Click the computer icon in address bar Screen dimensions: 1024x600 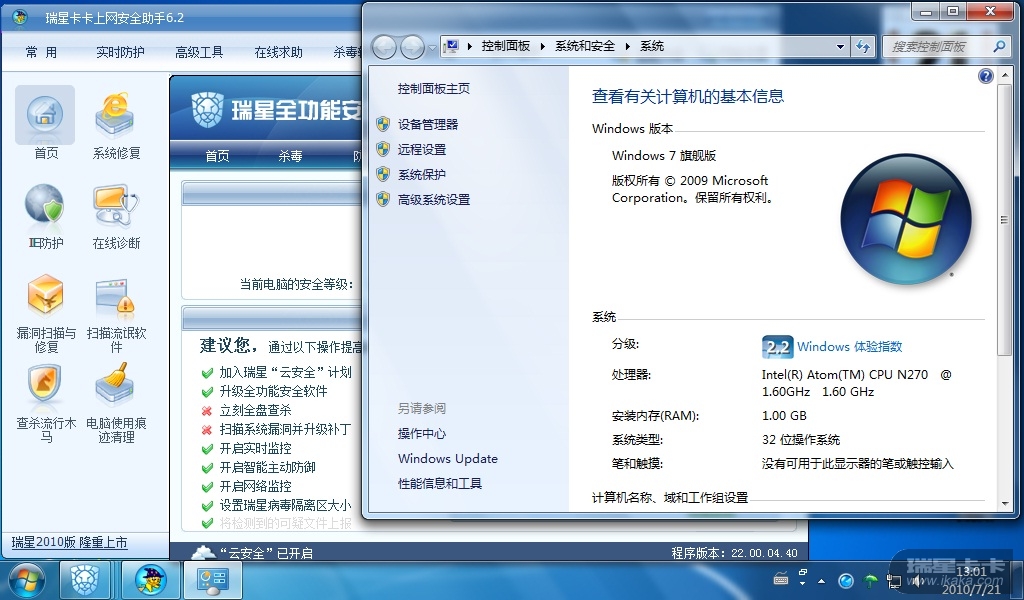[451, 46]
